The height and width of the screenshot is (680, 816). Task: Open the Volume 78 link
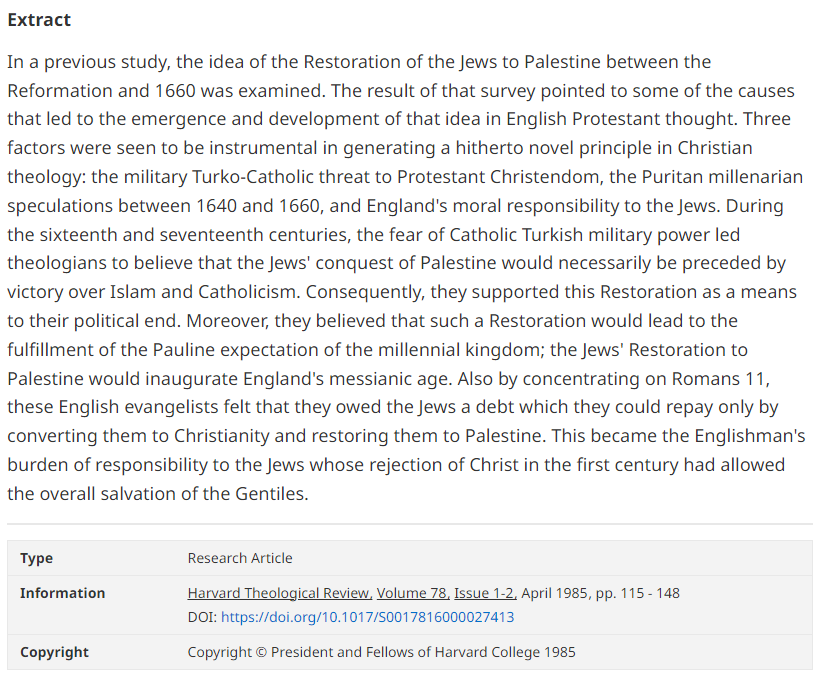(x=411, y=593)
